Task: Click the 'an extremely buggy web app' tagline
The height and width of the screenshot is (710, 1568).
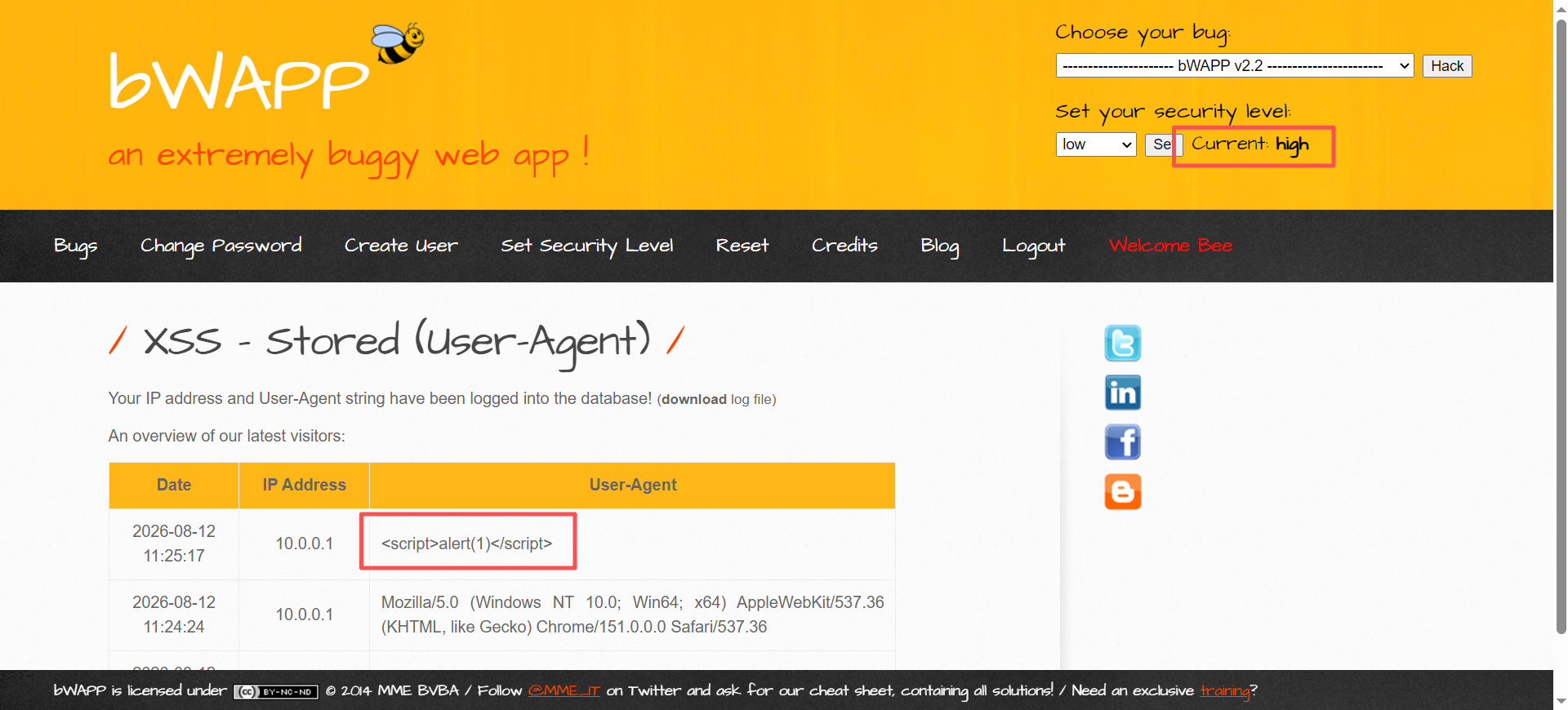Action: pyautogui.click(x=349, y=155)
